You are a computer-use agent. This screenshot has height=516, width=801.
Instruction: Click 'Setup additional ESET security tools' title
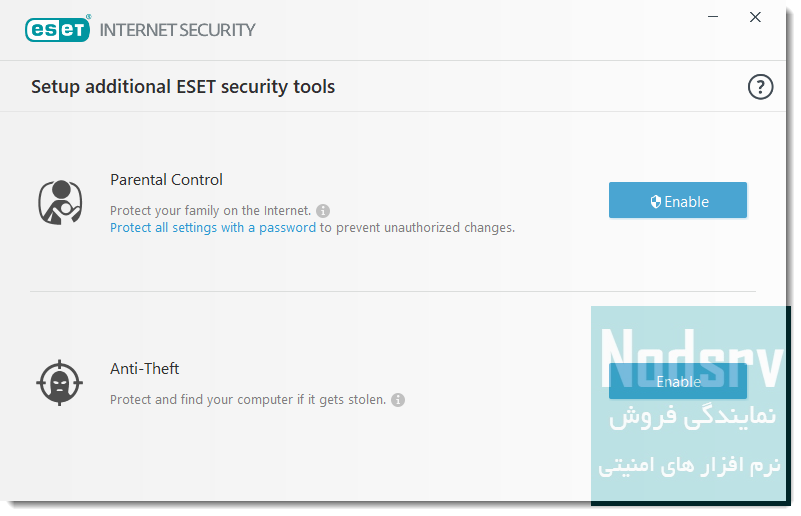tap(183, 87)
